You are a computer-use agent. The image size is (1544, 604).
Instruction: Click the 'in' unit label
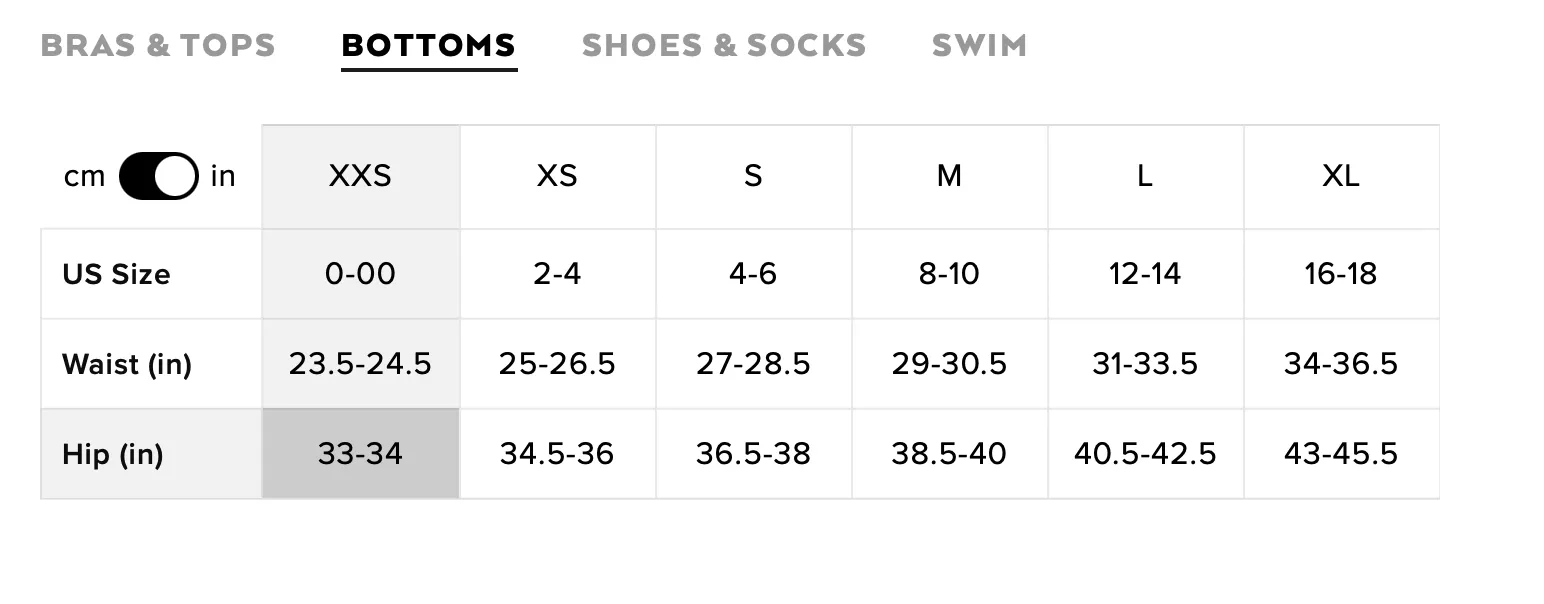[223, 176]
